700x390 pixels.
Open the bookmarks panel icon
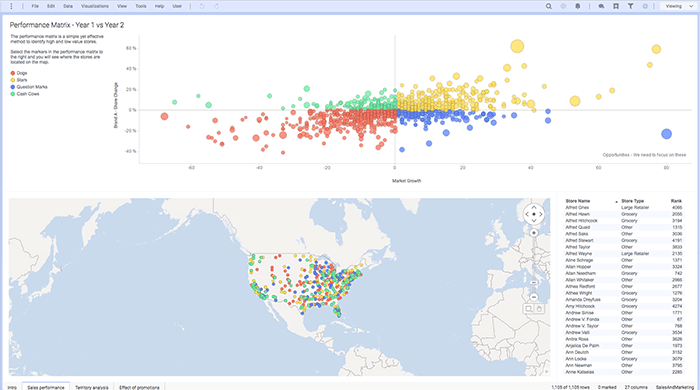pyautogui.click(x=616, y=6)
